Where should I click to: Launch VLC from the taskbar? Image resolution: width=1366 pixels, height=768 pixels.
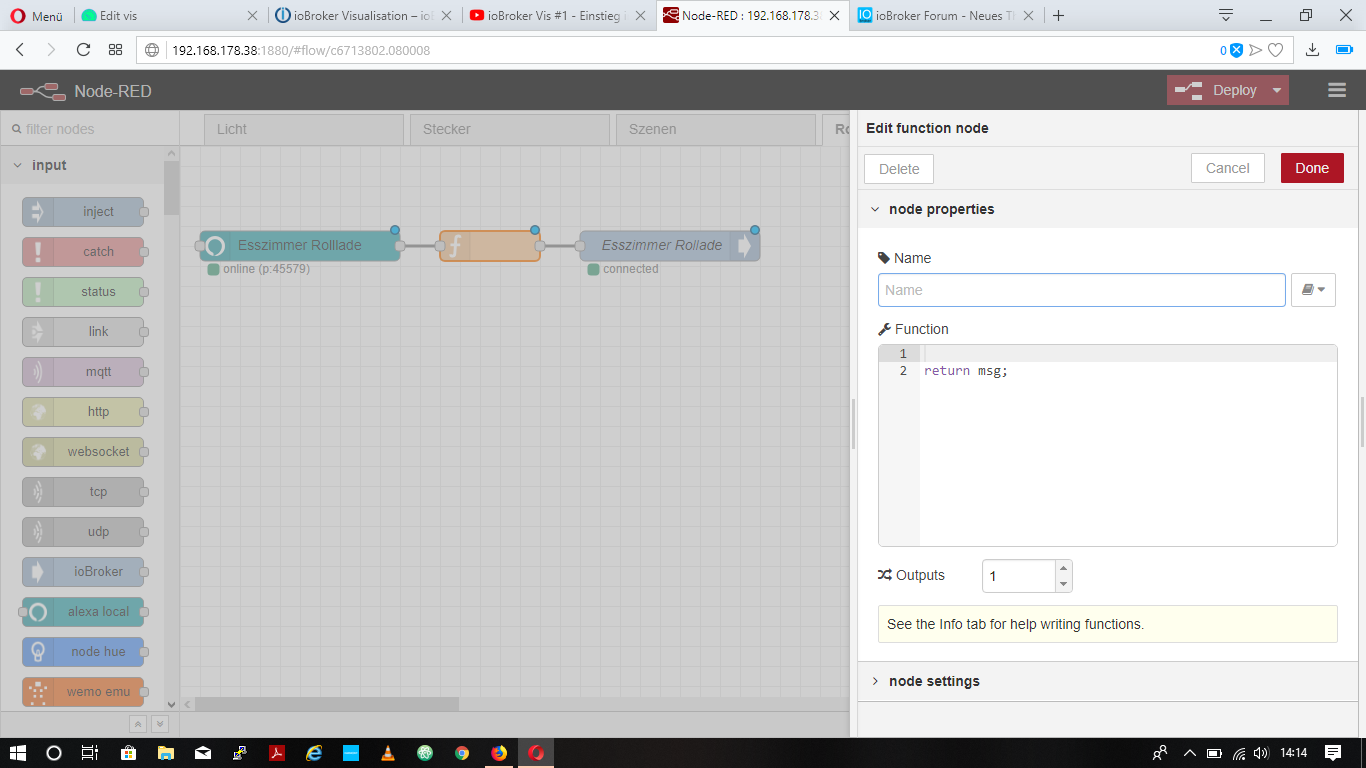388,753
